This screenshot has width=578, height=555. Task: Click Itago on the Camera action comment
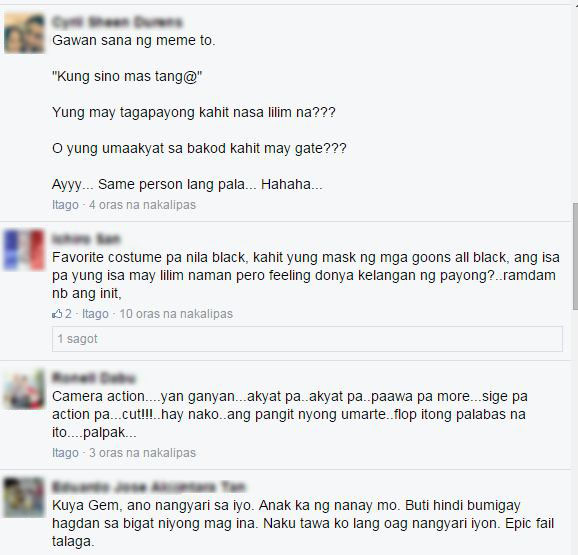point(65,453)
